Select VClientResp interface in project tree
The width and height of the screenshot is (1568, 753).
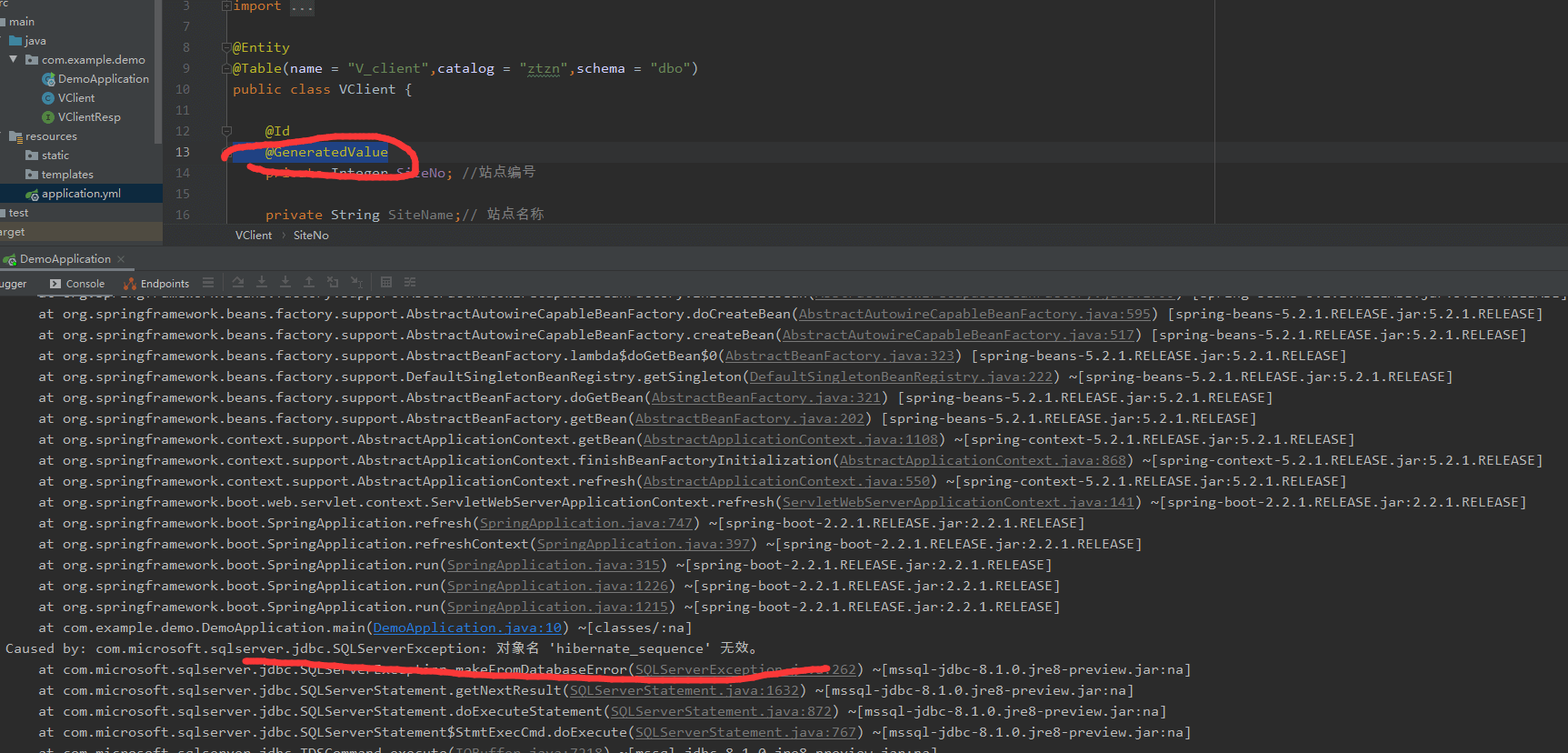click(x=88, y=117)
